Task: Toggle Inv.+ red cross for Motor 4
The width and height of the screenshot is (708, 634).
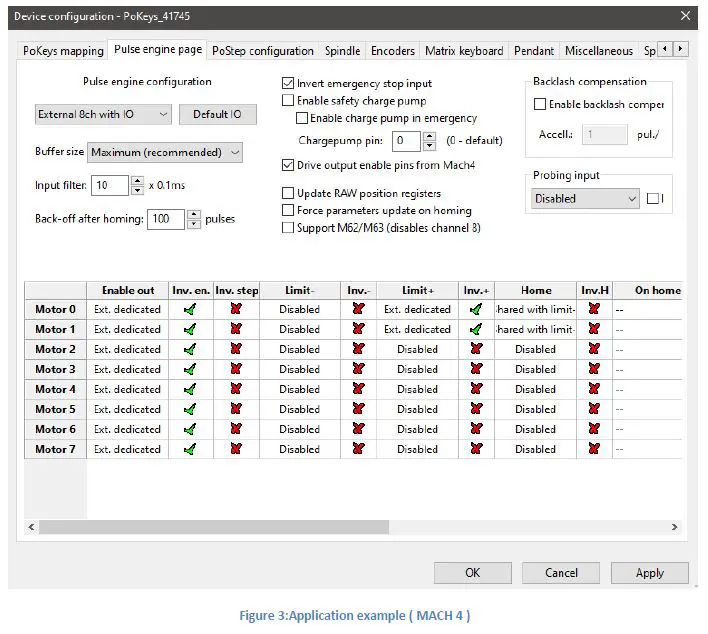Action: (476, 389)
